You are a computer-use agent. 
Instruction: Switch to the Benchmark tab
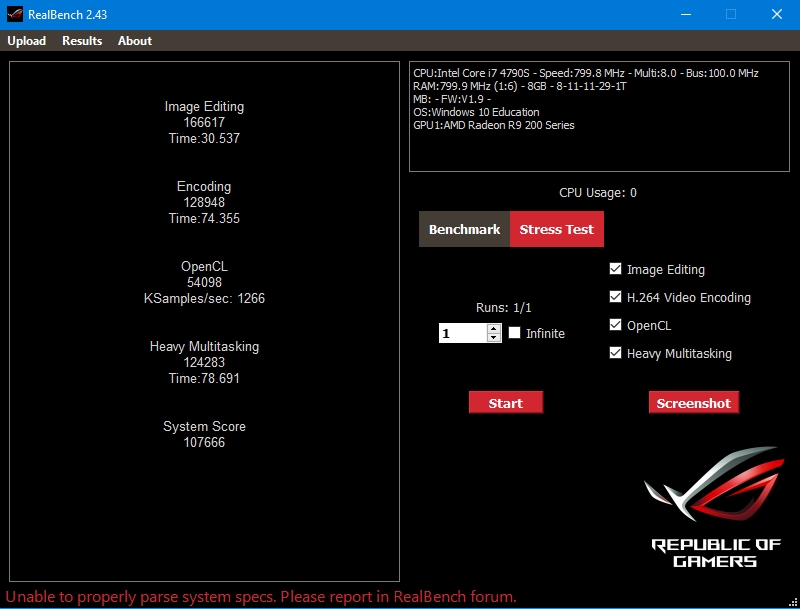[x=464, y=229]
